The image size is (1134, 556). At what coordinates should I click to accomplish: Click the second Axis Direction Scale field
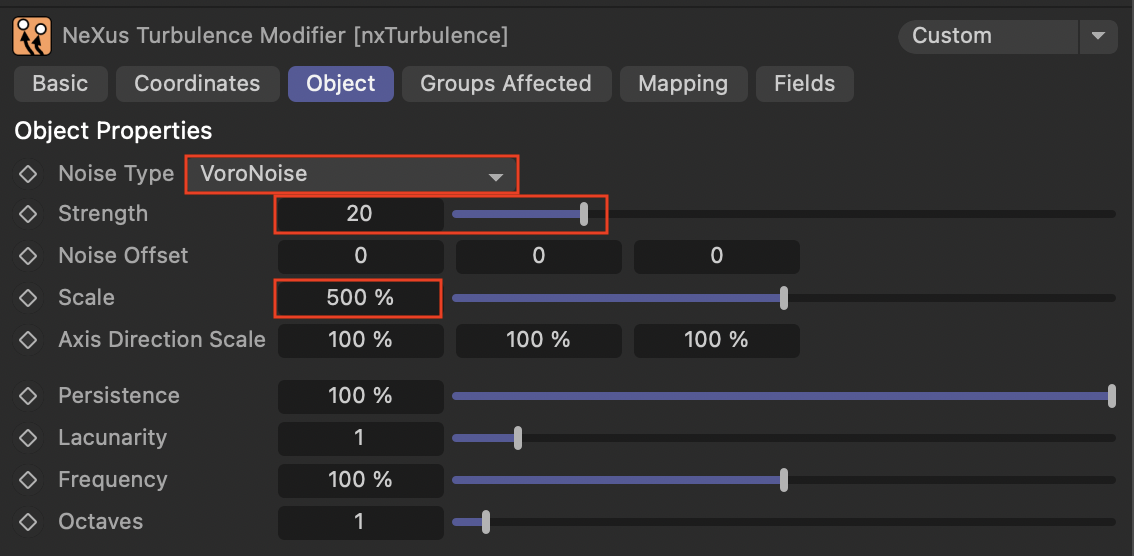tap(539, 341)
